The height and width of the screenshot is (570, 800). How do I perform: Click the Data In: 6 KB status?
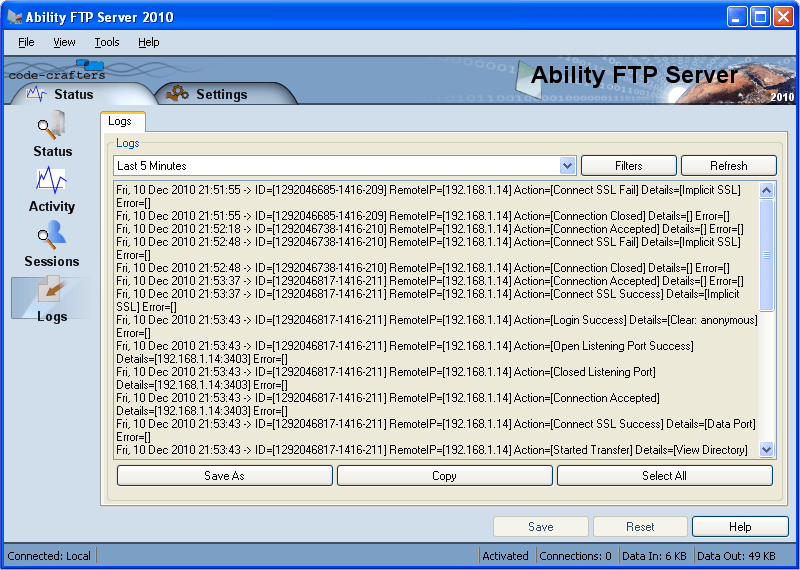coord(654,556)
